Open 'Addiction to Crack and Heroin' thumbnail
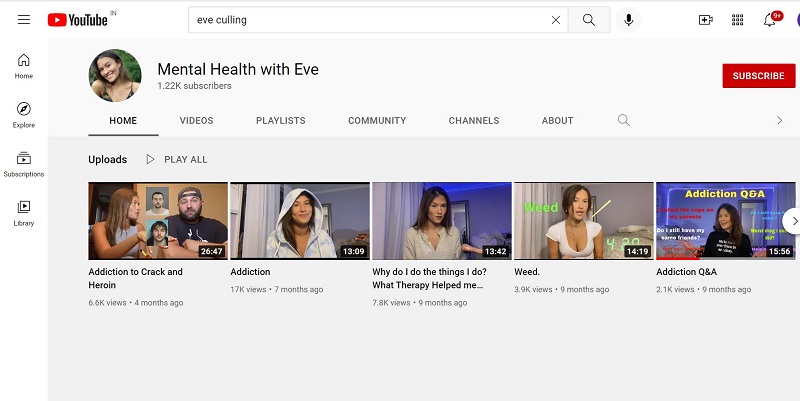 tap(158, 221)
